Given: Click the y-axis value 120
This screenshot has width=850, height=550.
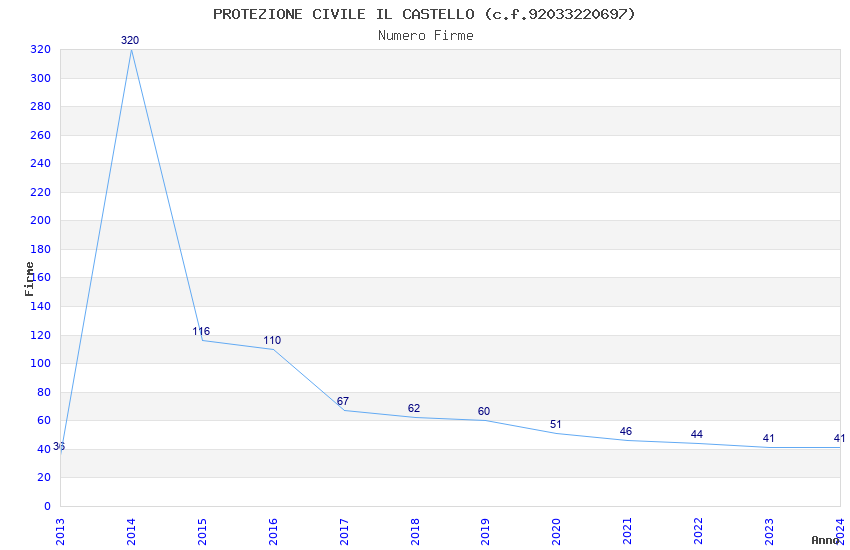Looking at the screenshot, I should coord(41,335).
